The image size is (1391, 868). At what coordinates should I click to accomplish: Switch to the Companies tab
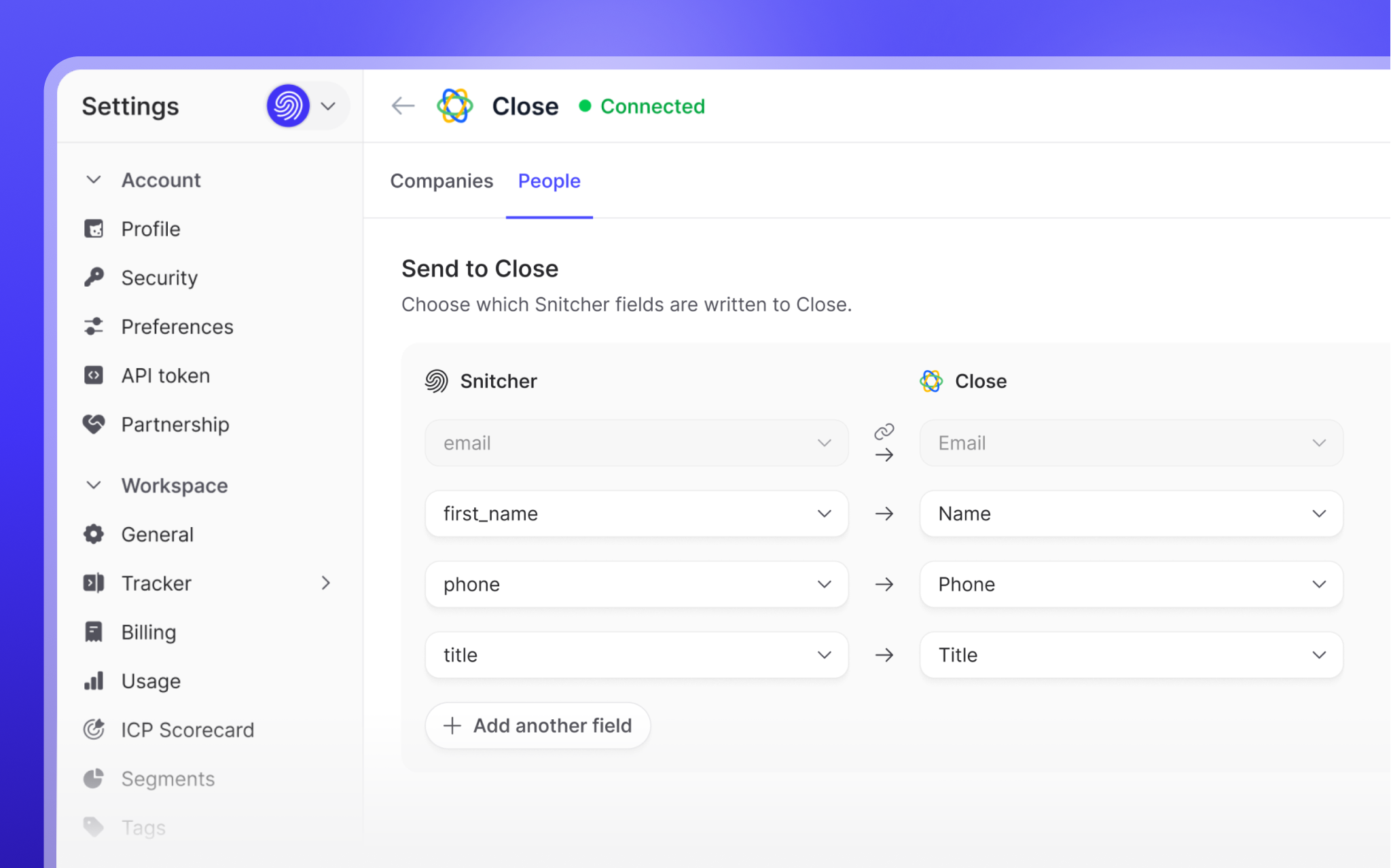coord(441,181)
